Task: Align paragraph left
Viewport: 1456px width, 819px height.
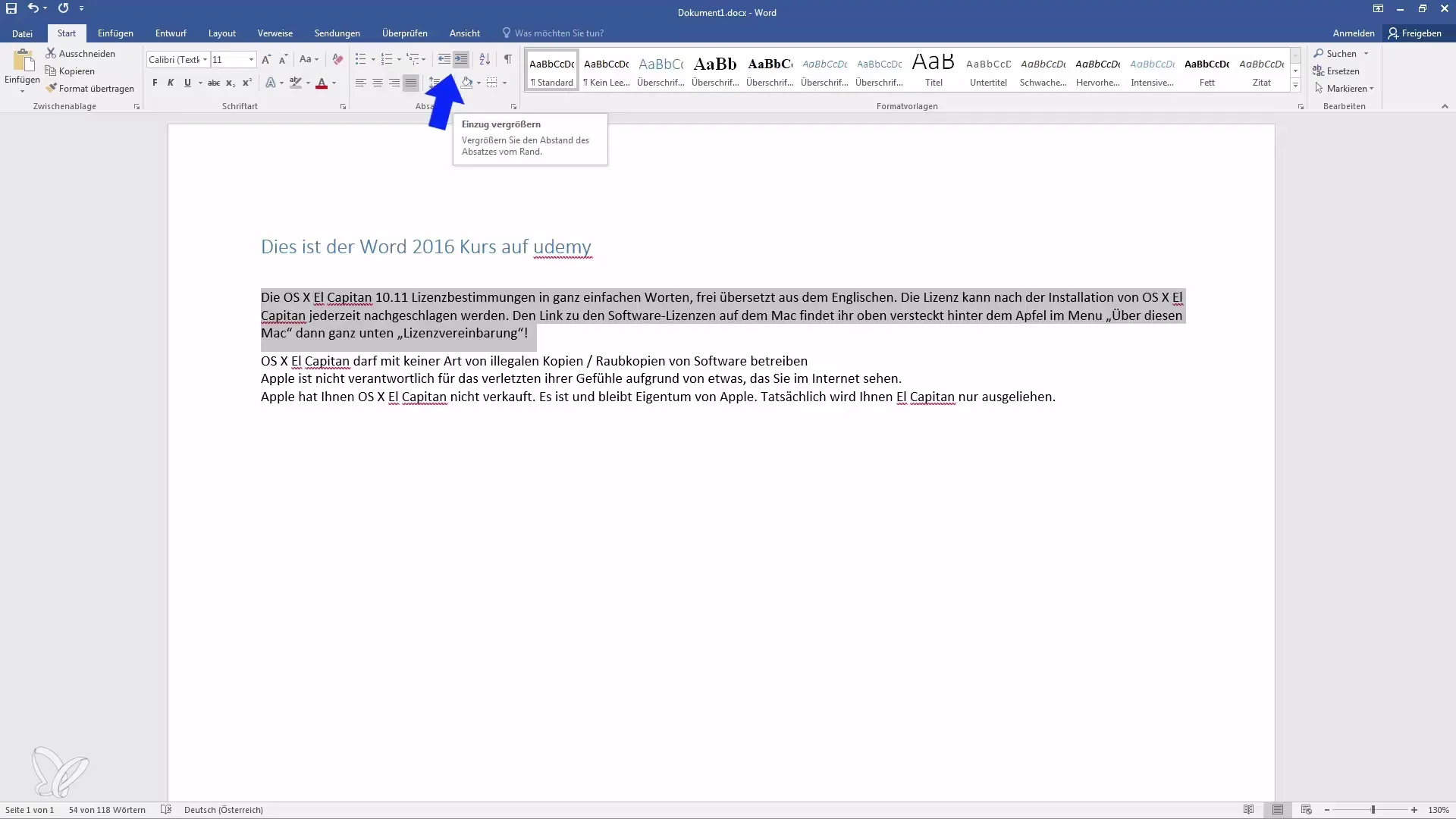Action: tap(360, 83)
